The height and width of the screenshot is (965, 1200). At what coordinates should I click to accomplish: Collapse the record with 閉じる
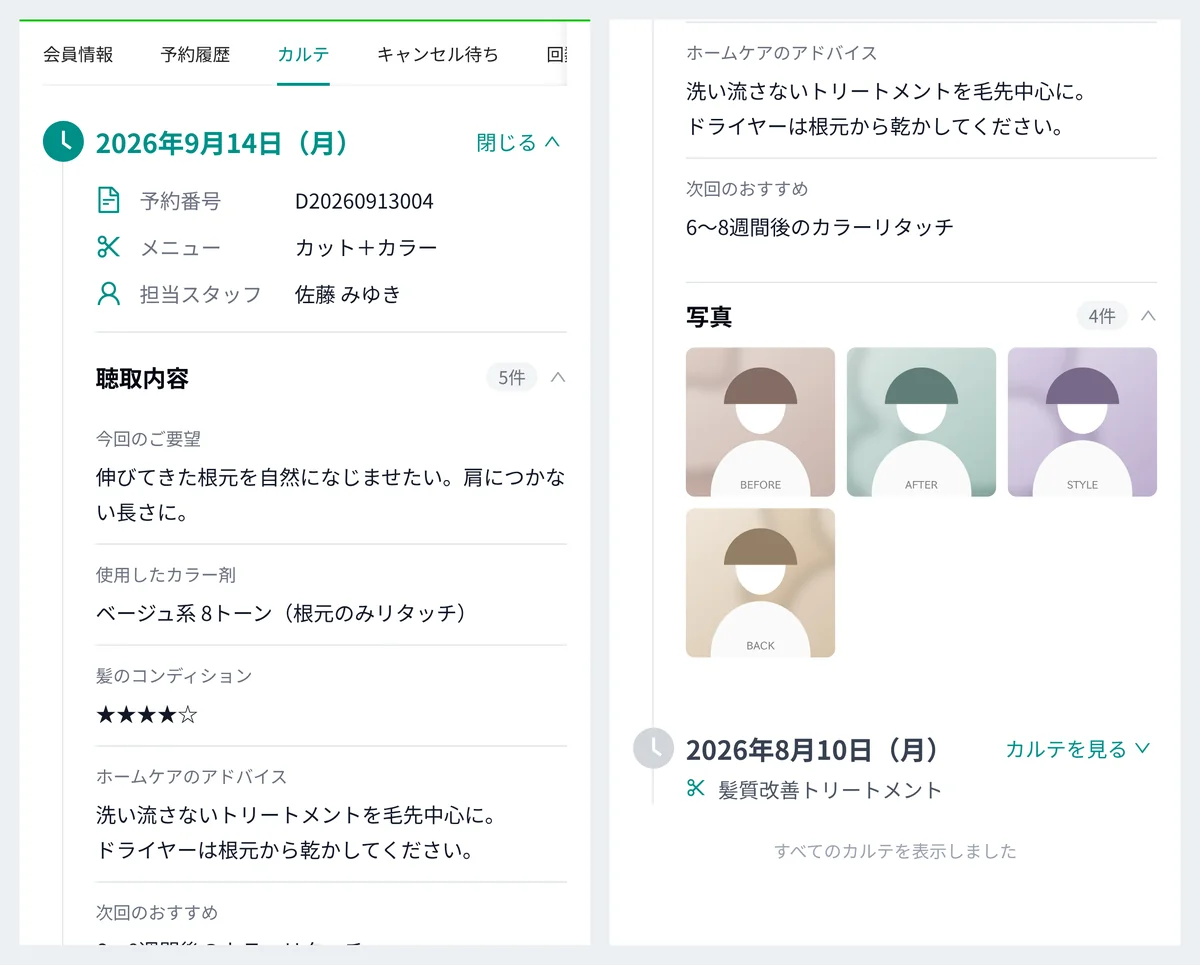[x=518, y=143]
